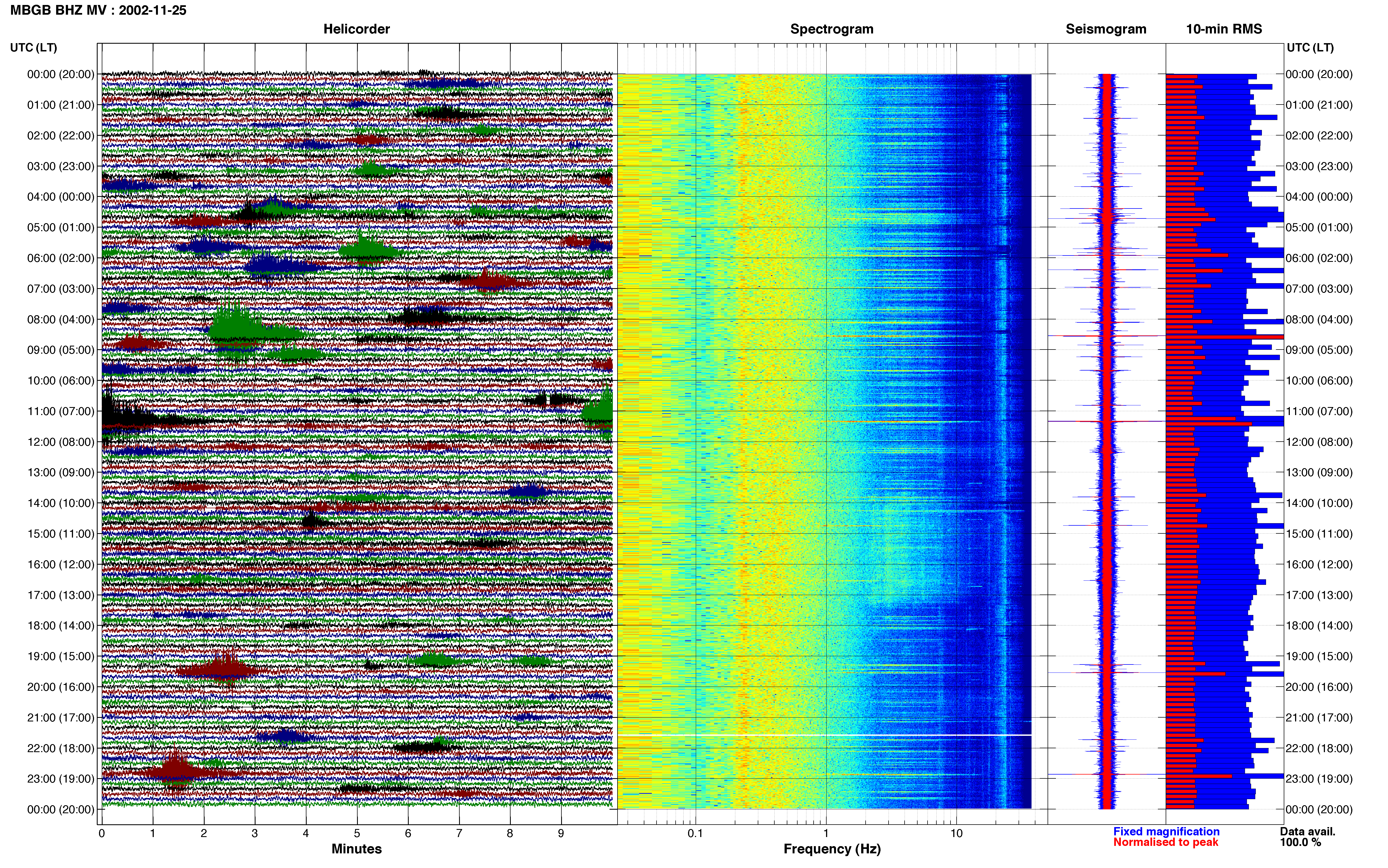The image size is (1388, 868).
Task: Click the 6 tick on the Minutes axis
Action: (x=408, y=833)
